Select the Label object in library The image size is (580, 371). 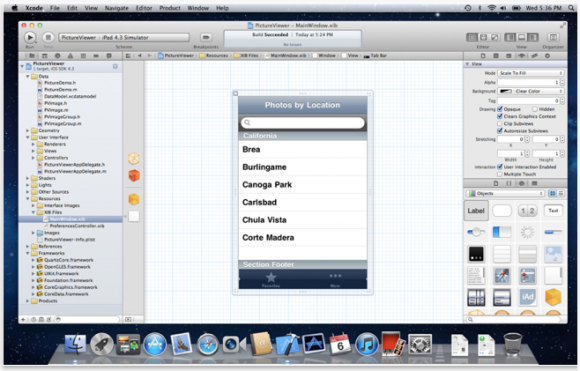pyautogui.click(x=476, y=210)
